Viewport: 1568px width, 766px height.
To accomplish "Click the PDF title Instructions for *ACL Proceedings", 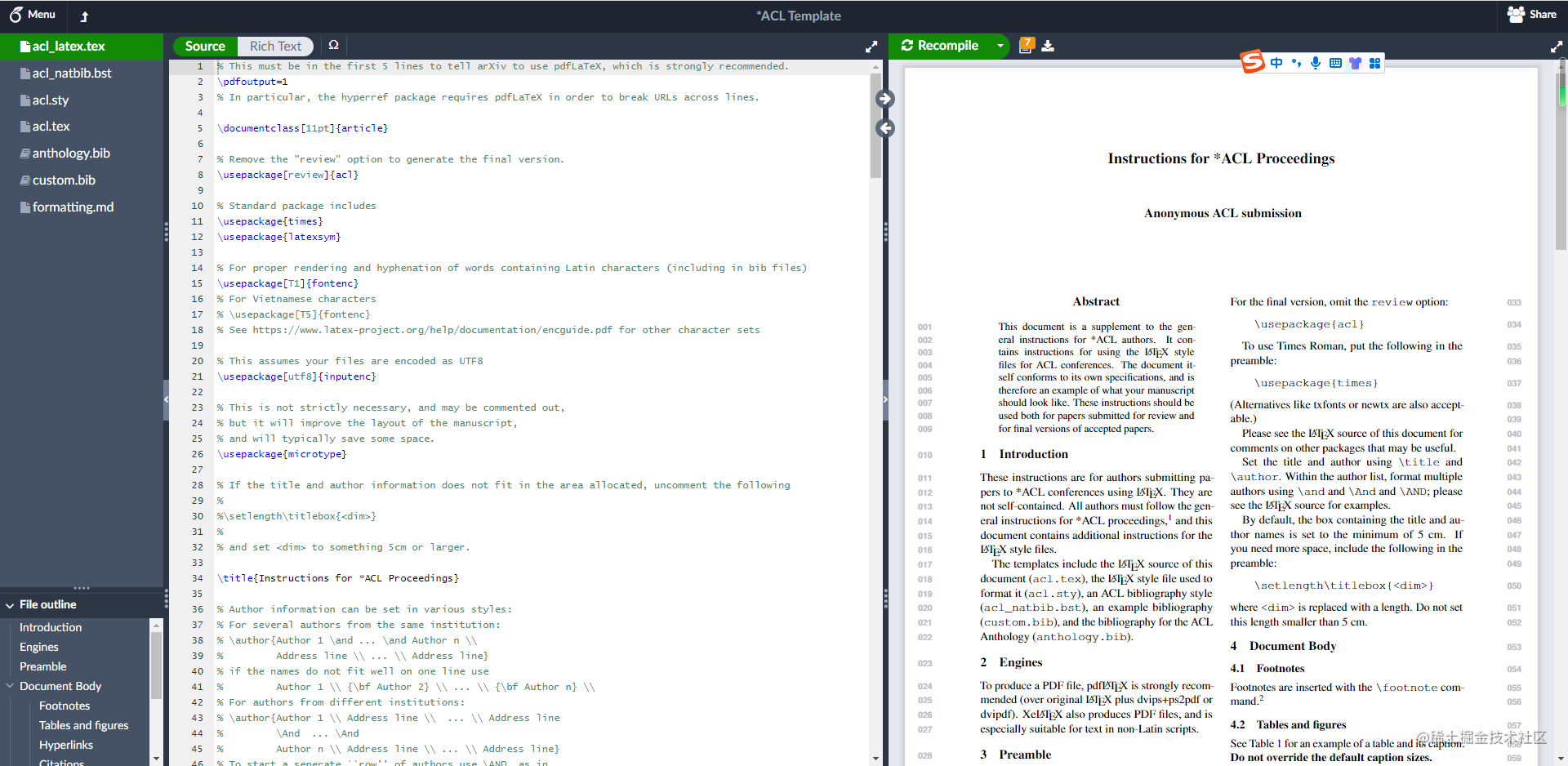I will (x=1221, y=158).
